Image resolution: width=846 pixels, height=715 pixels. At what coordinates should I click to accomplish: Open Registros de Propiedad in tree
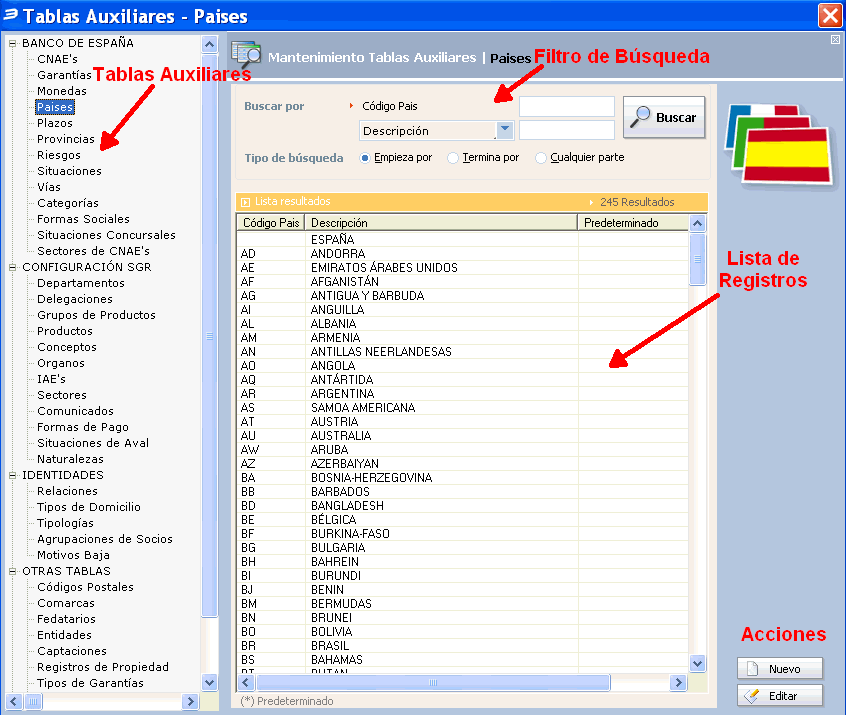click(103, 666)
